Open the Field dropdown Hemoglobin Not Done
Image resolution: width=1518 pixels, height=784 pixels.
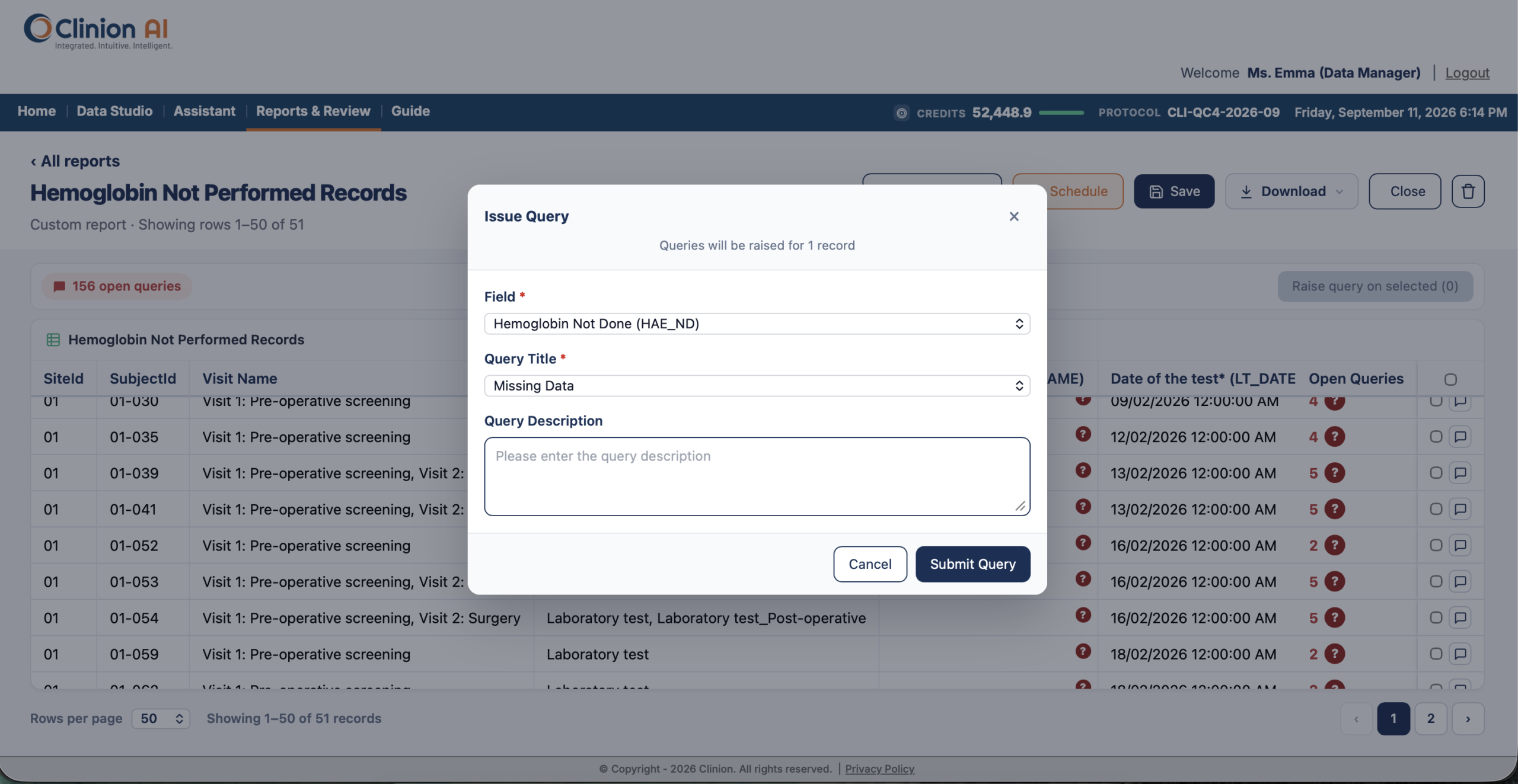757,324
